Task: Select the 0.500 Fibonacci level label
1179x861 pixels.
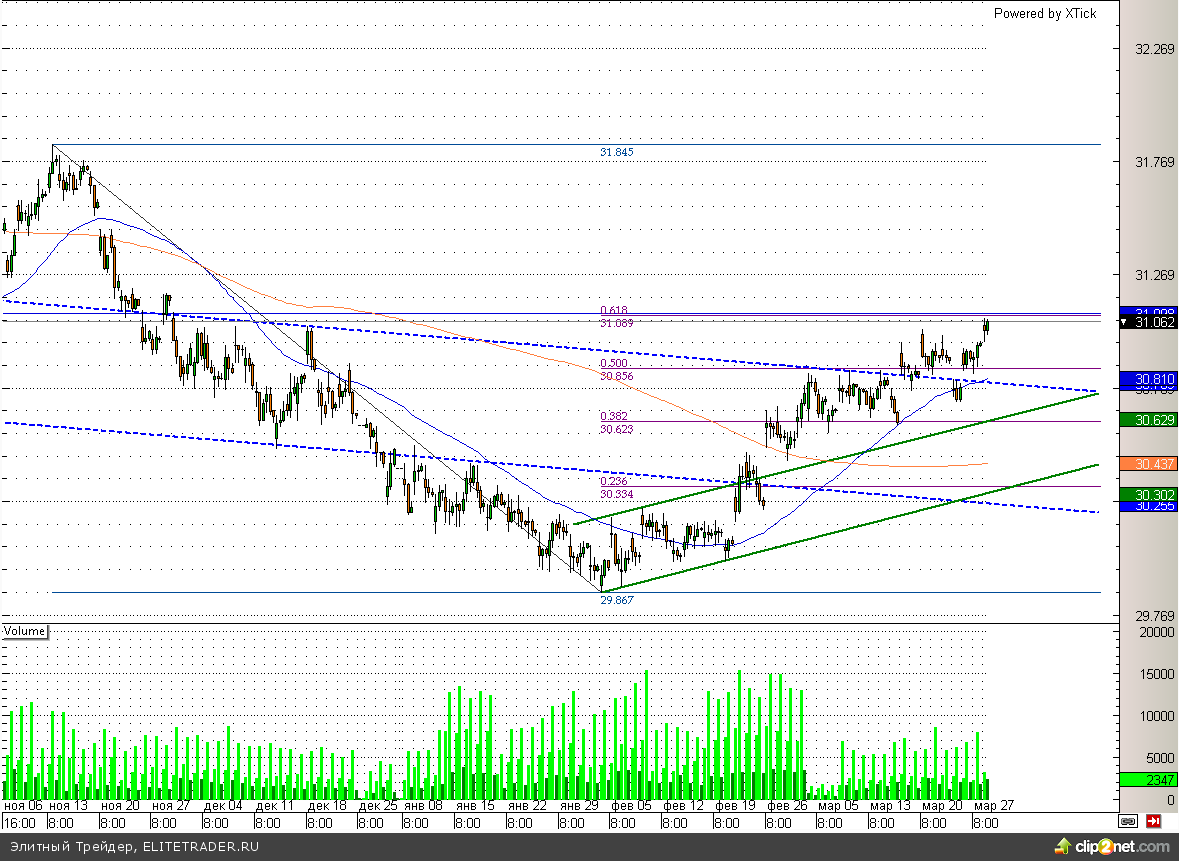Action: (614, 364)
